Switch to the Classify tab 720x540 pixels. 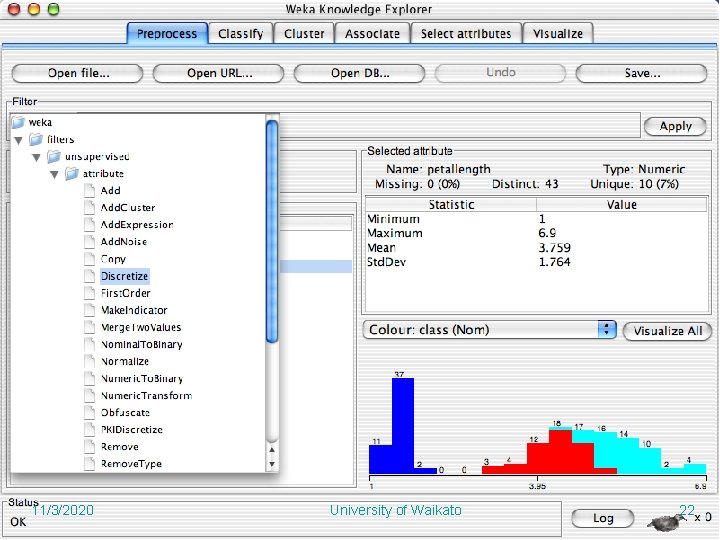tap(241, 34)
